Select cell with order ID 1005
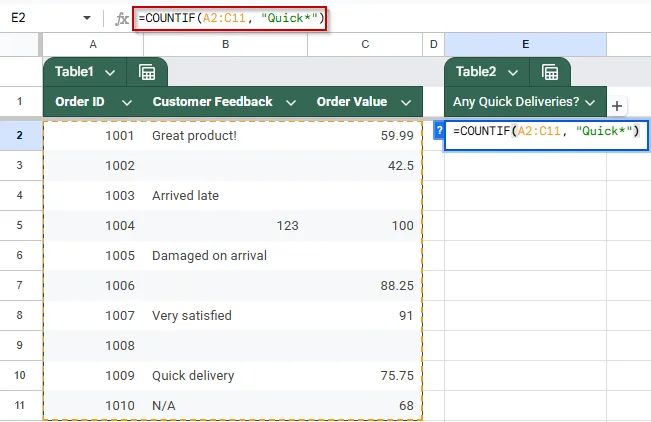 pyautogui.click(x=93, y=255)
